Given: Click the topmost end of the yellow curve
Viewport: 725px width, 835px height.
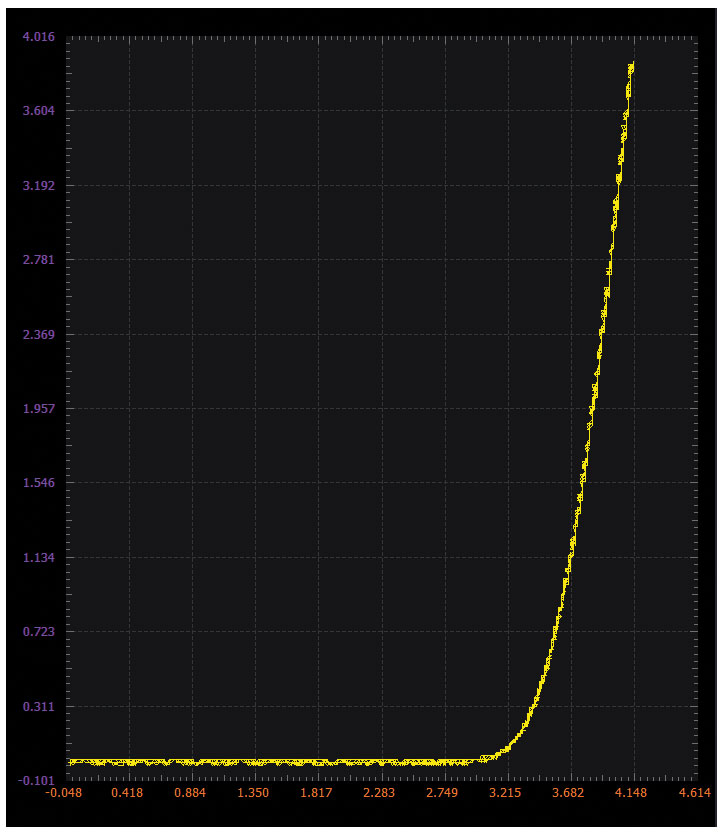Looking at the screenshot, I should [632, 63].
